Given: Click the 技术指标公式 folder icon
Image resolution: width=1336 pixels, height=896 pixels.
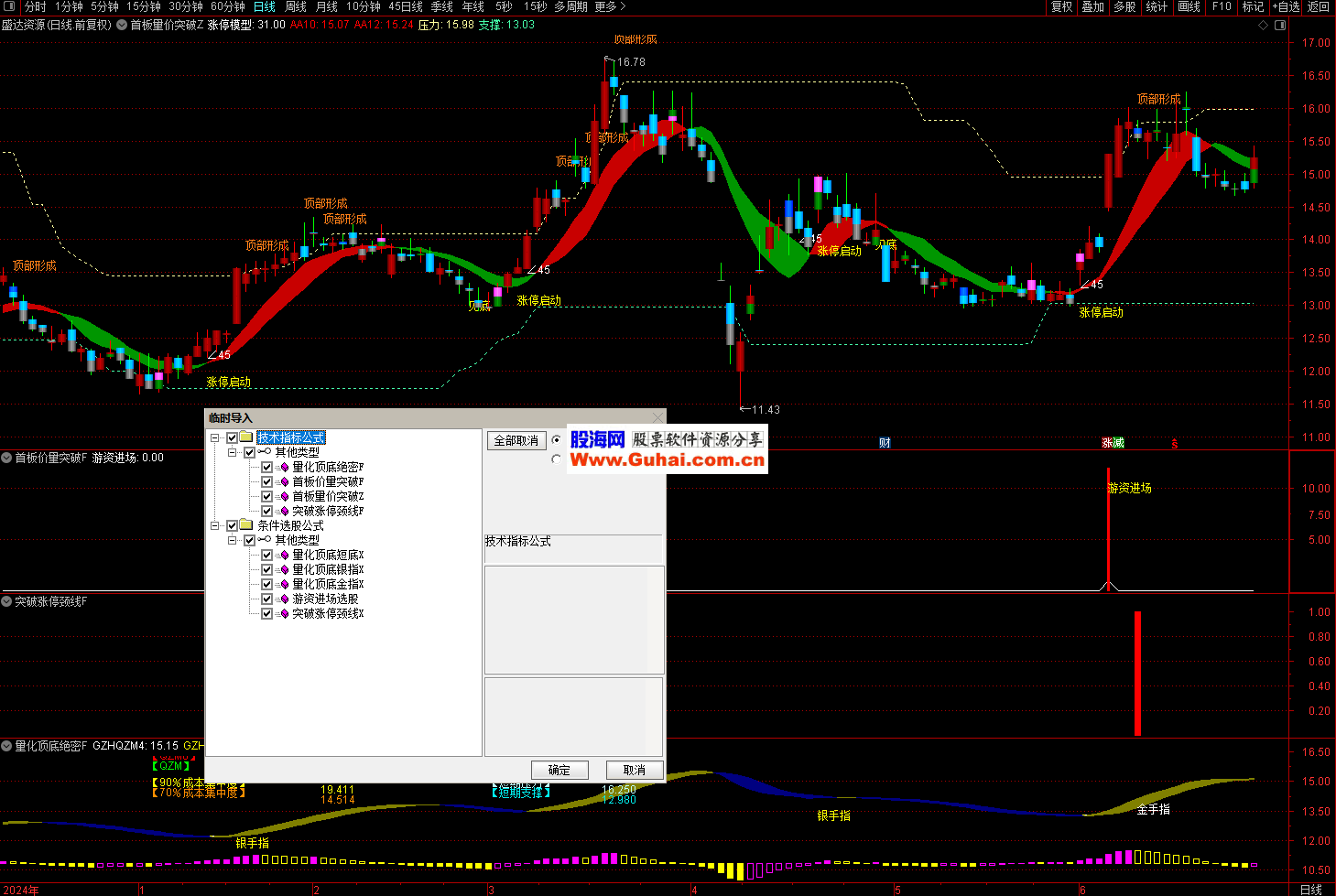Looking at the screenshot, I should [246, 437].
